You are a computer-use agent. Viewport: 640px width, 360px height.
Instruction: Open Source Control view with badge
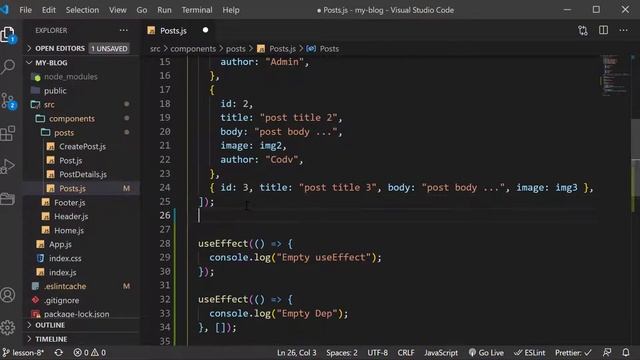coord(8,100)
